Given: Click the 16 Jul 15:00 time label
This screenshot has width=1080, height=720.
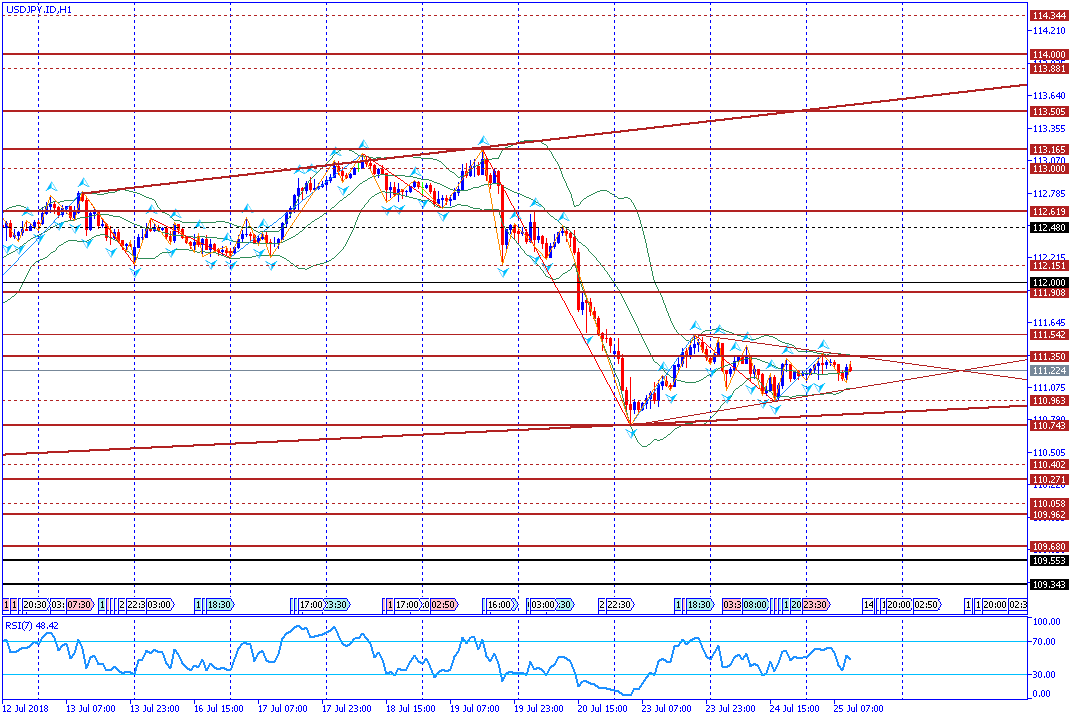Looking at the screenshot, I should 218,708.
